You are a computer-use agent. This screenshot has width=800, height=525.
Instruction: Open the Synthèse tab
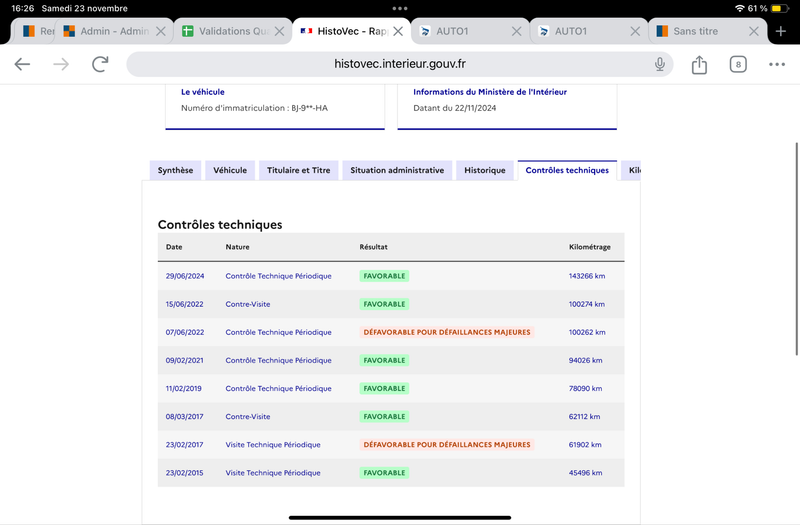click(x=175, y=170)
